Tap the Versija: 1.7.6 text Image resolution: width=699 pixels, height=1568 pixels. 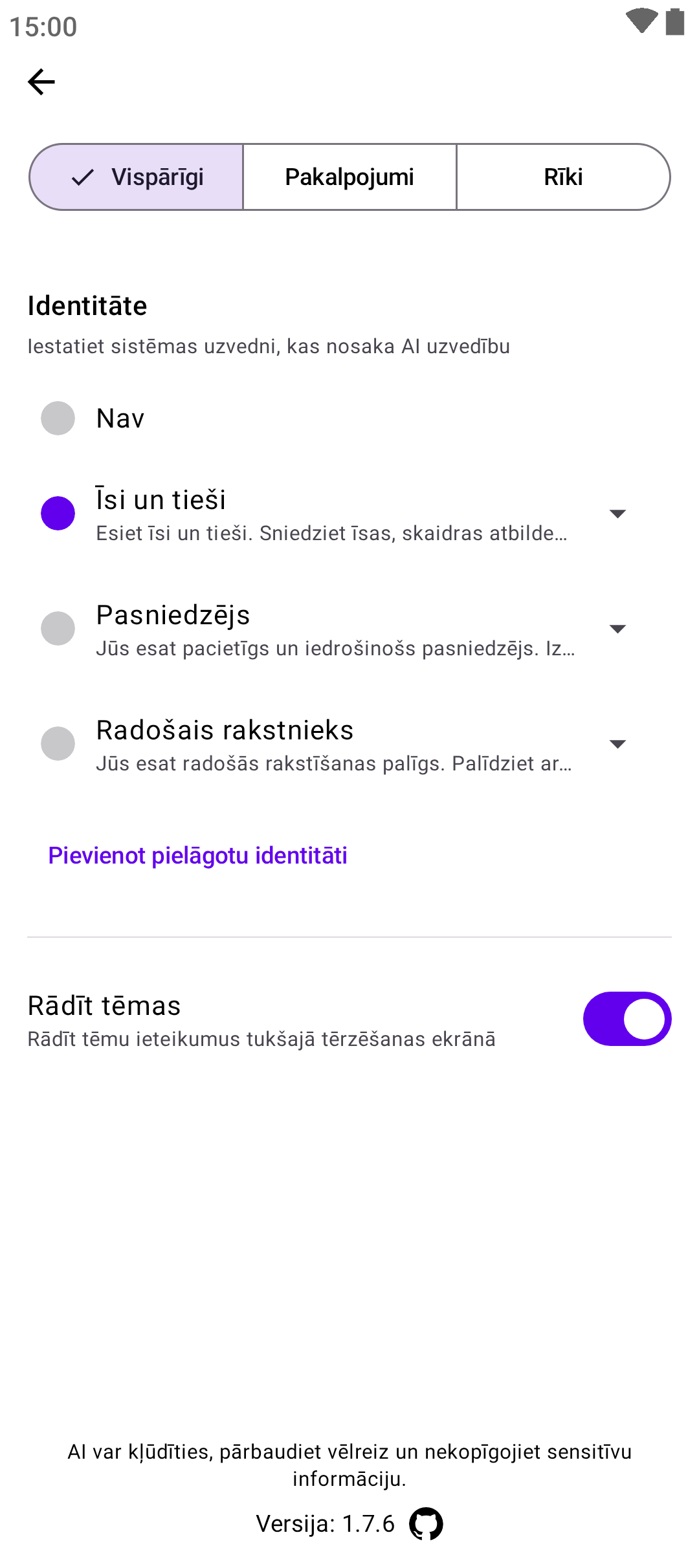pos(325,1524)
